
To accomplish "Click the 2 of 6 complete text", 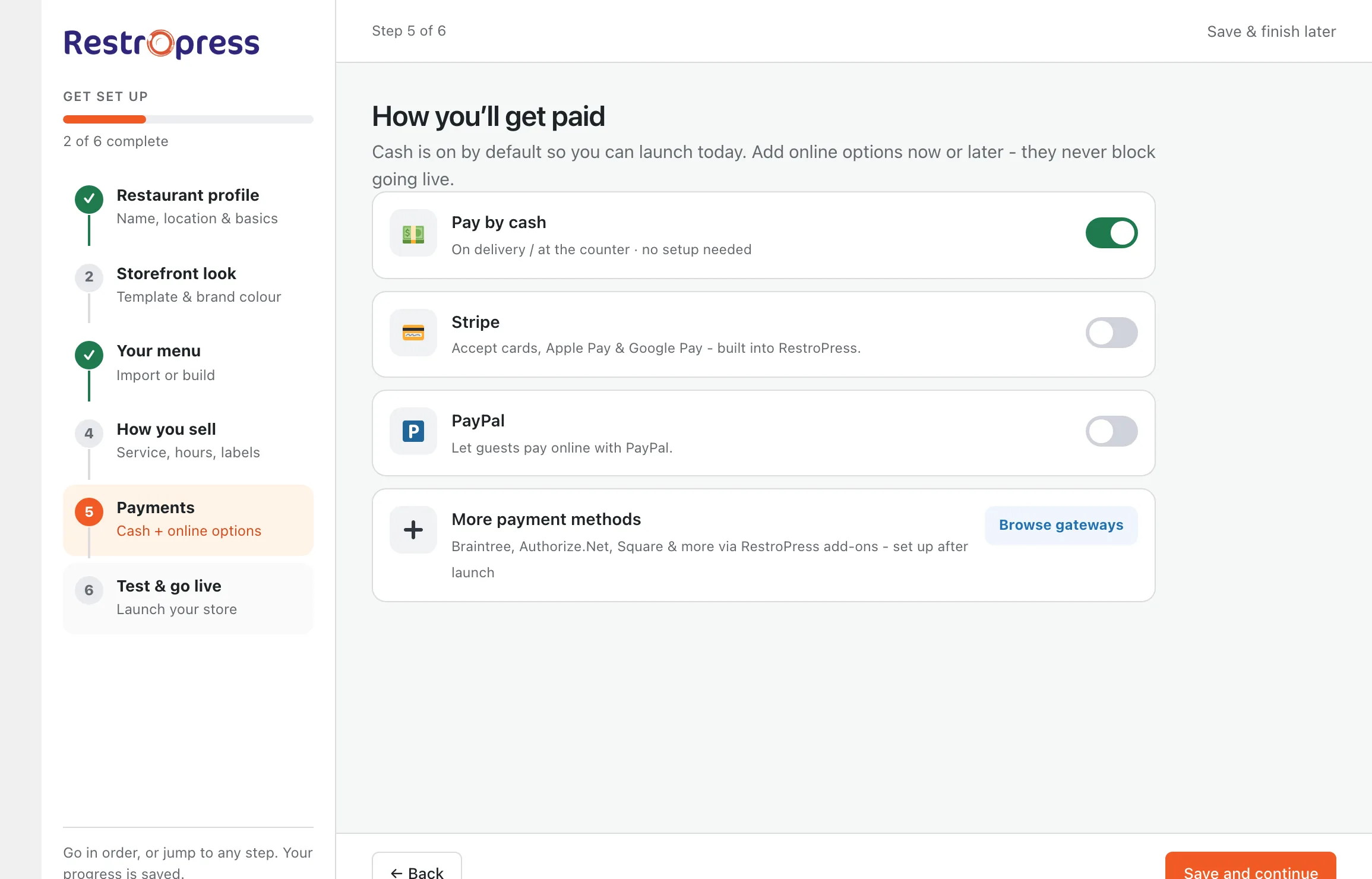I will point(116,141).
